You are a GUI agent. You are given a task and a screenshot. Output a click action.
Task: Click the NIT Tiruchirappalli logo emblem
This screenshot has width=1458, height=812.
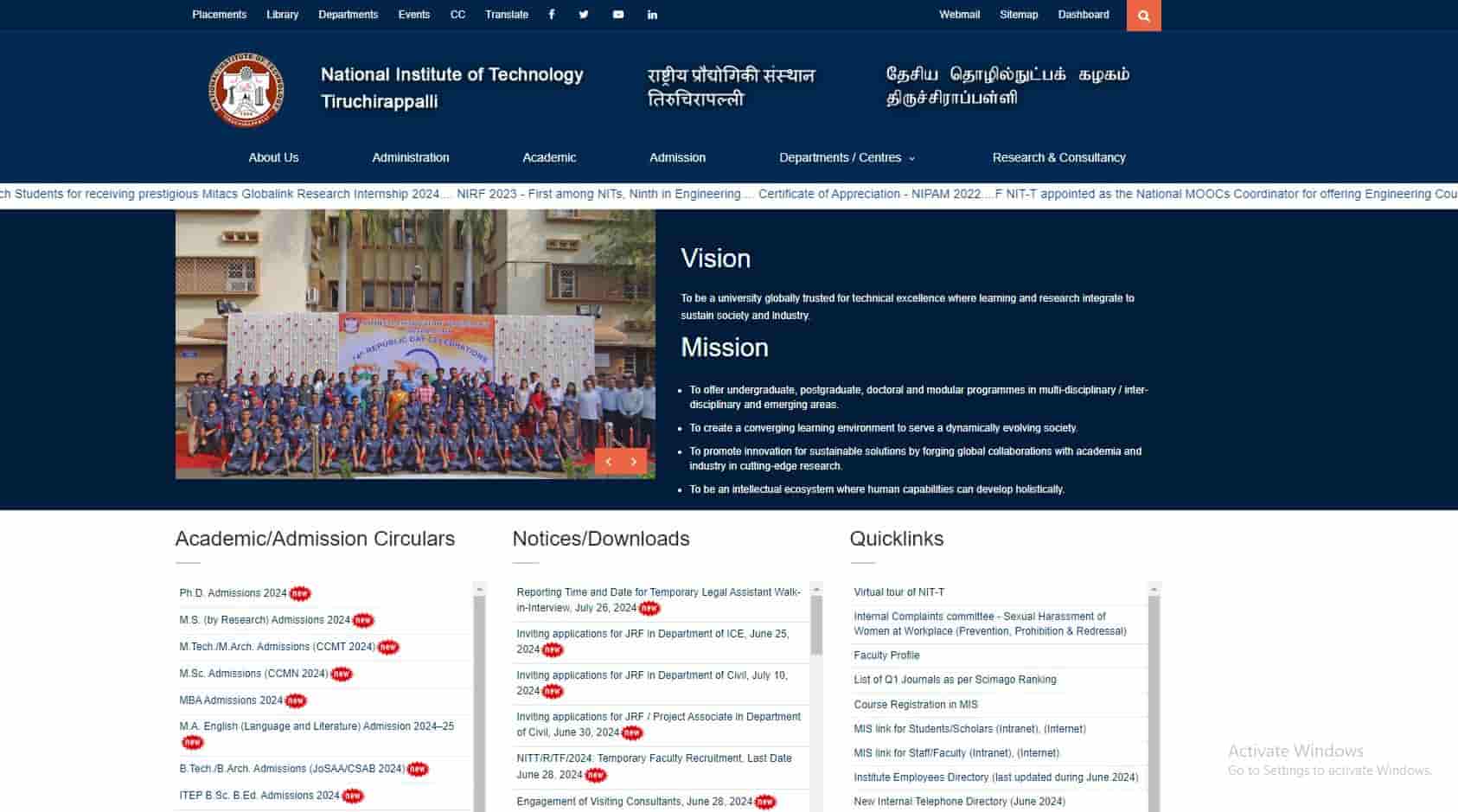point(246,89)
